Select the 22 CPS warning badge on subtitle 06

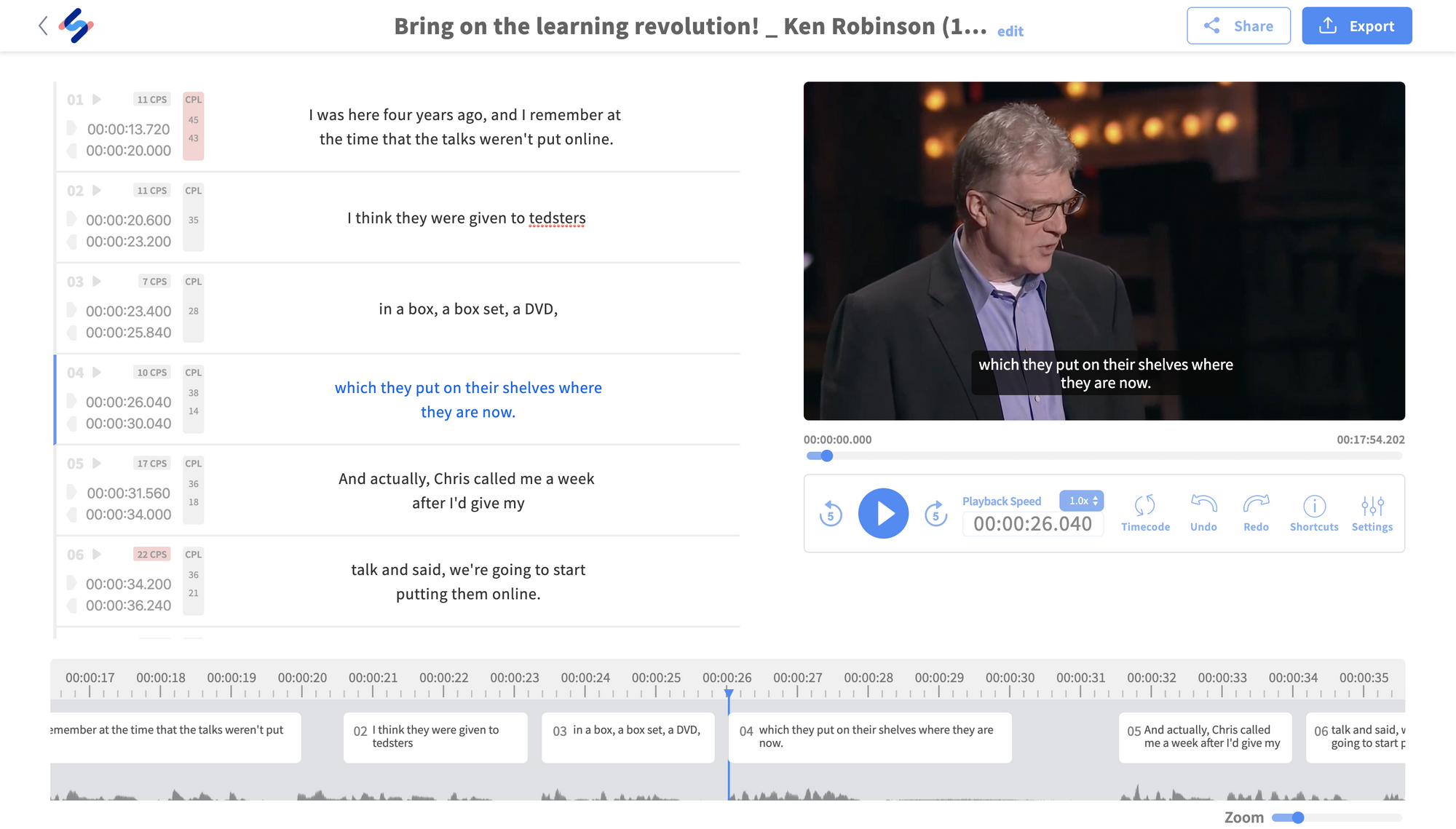(152, 555)
